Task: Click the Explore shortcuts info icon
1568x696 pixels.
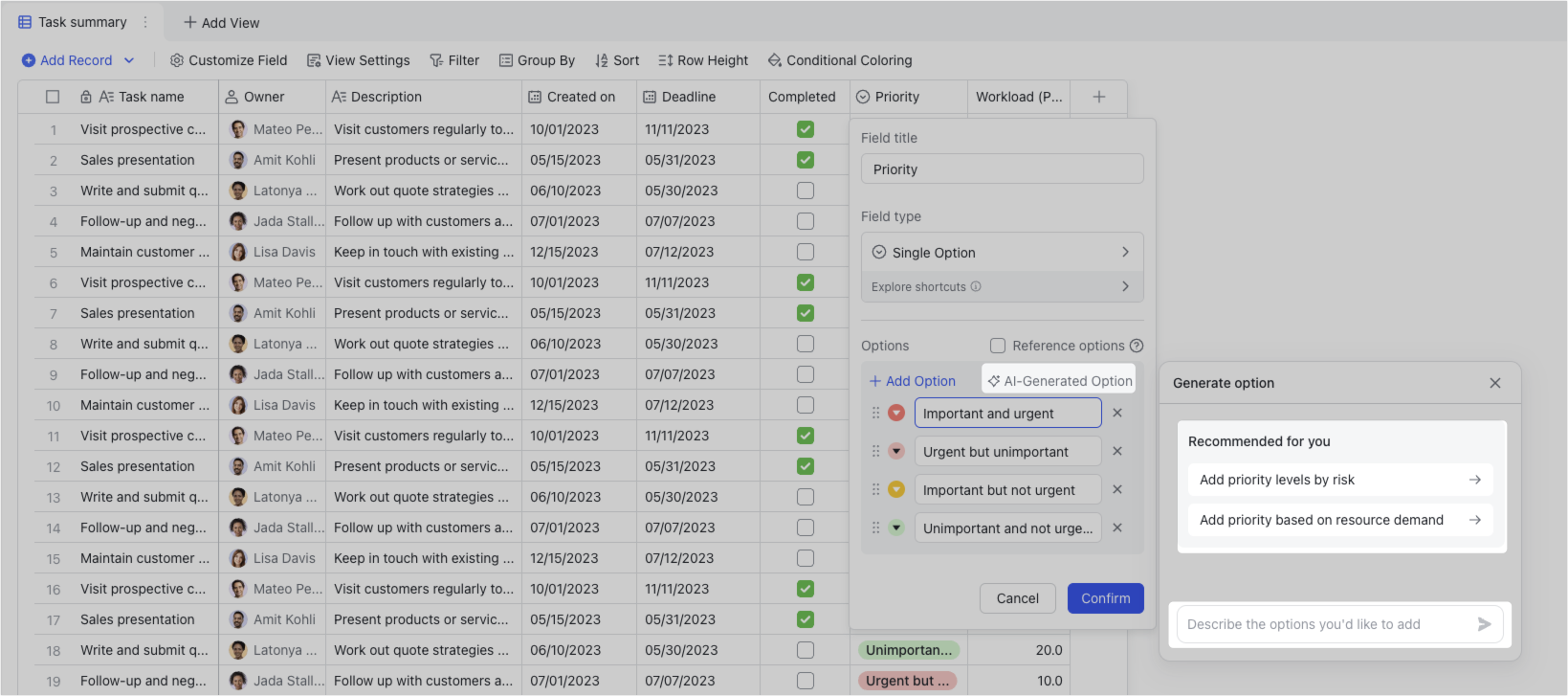Action: 976,286
